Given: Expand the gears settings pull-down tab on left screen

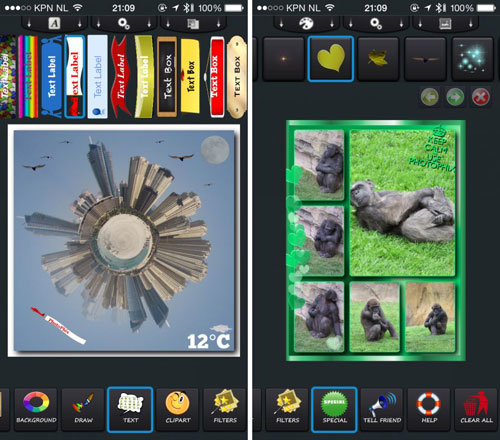Looking at the screenshot, I should coord(124,23).
